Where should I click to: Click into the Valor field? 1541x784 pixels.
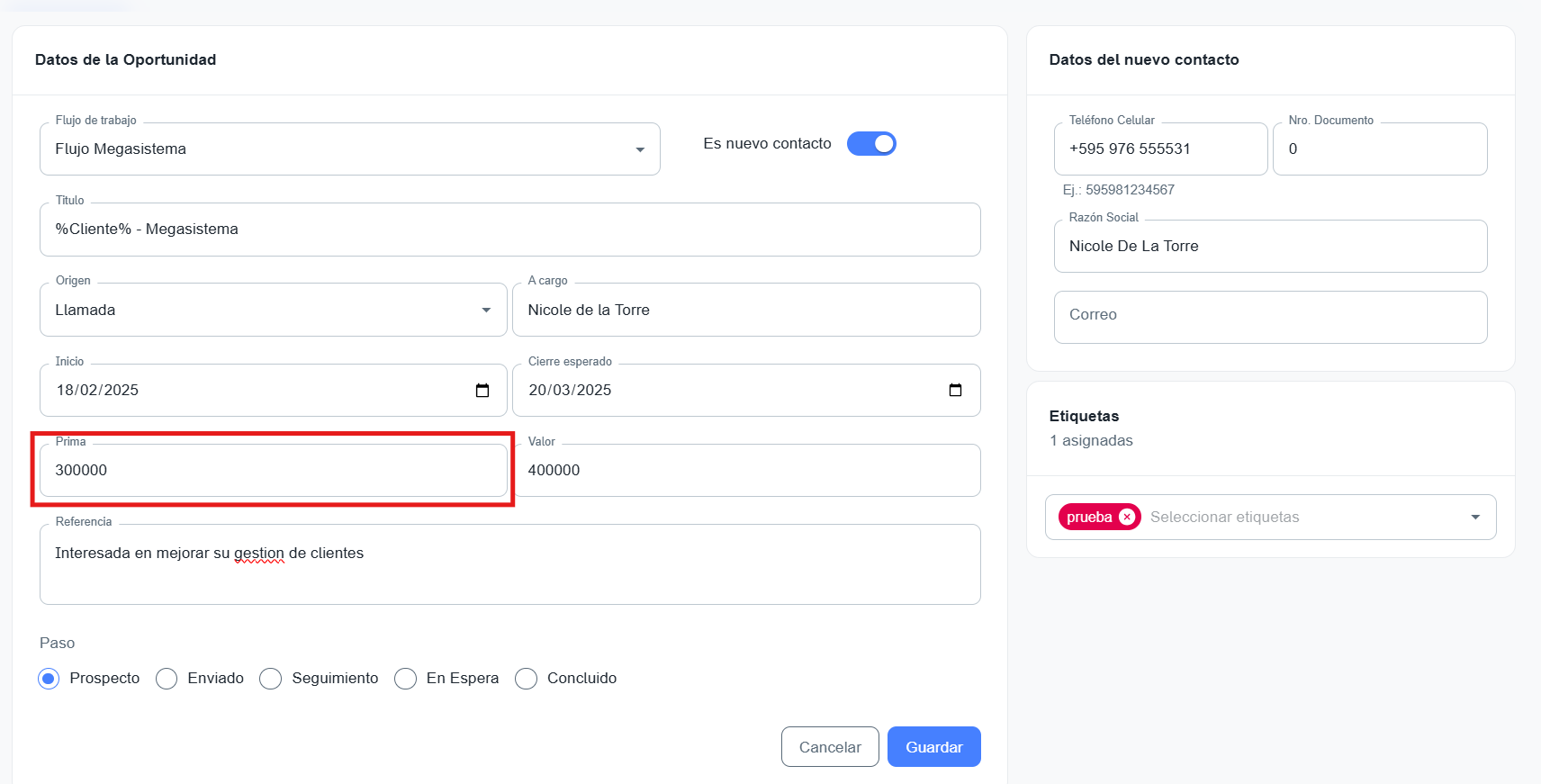[x=745, y=471]
